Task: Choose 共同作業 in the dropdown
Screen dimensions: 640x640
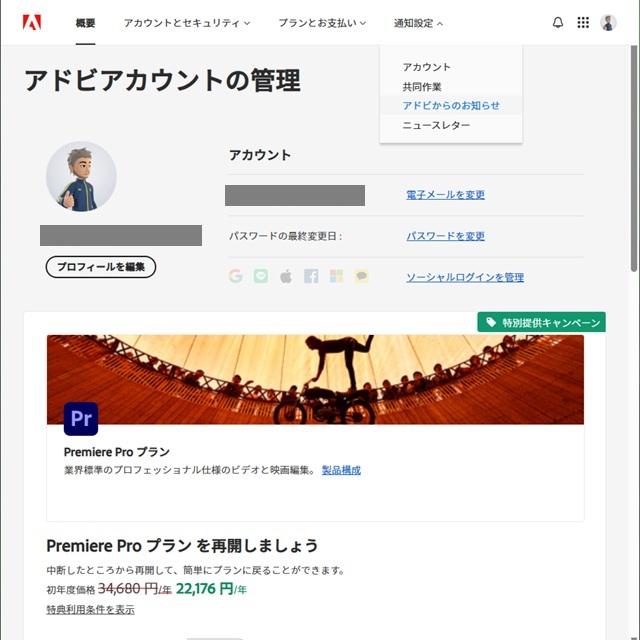Action: coord(422,87)
